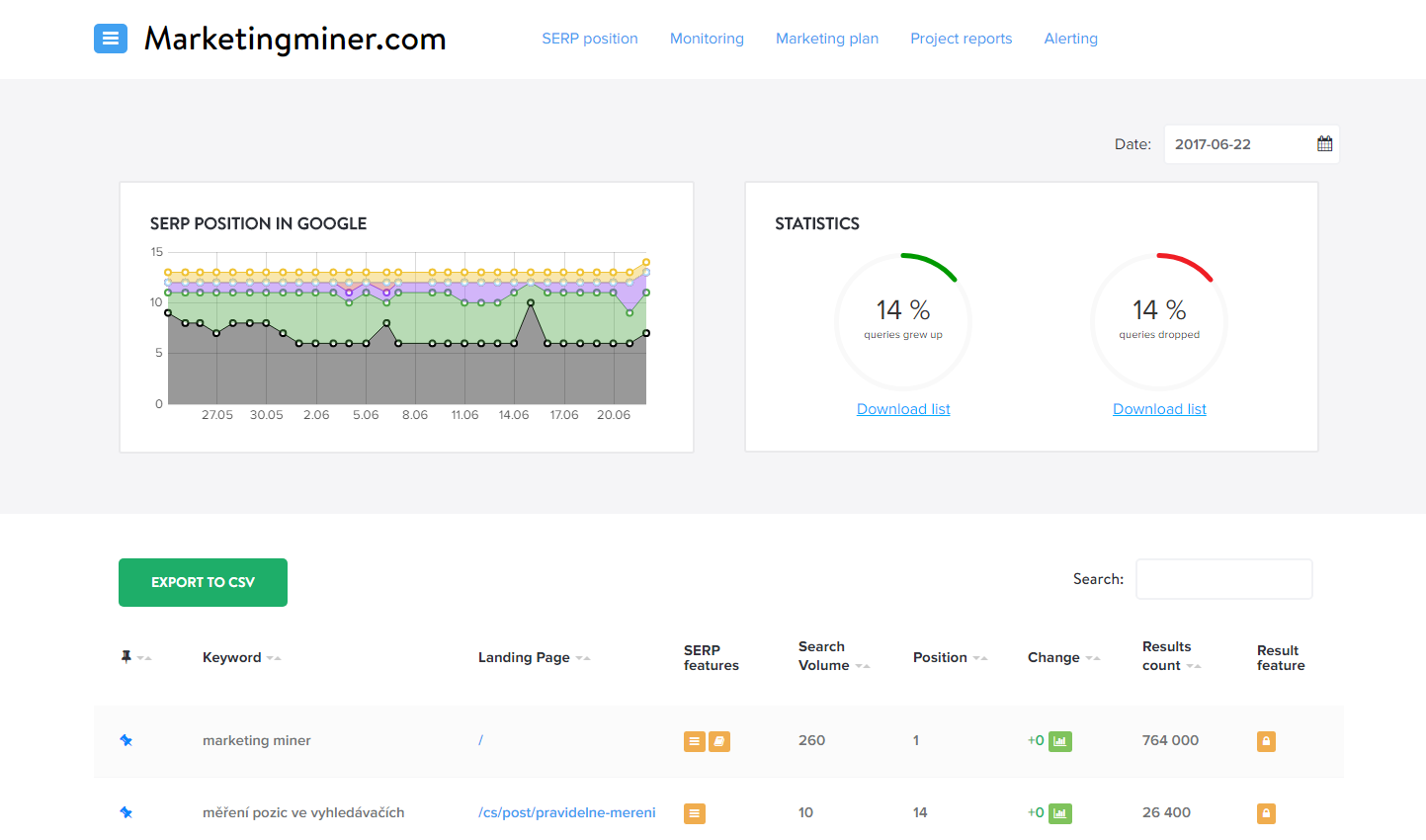Download list of queries that grew up

(903, 409)
